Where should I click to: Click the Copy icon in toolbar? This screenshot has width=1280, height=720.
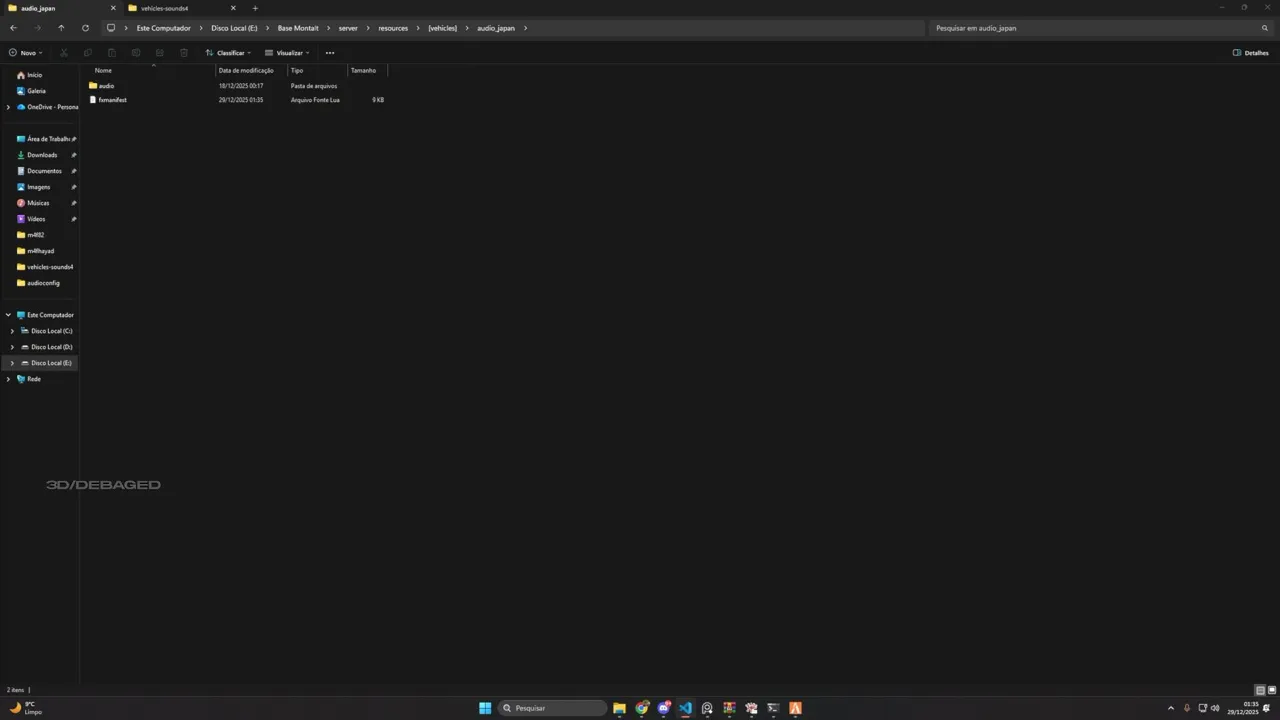[88, 53]
